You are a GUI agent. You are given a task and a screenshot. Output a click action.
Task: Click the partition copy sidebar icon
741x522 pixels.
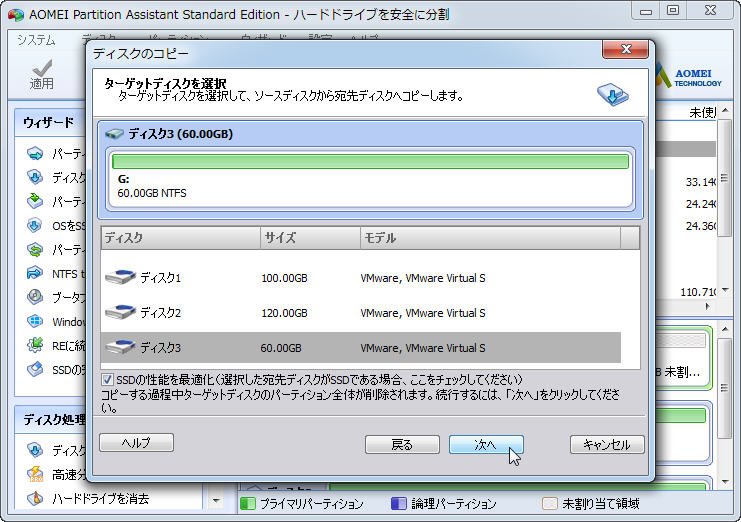35,201
